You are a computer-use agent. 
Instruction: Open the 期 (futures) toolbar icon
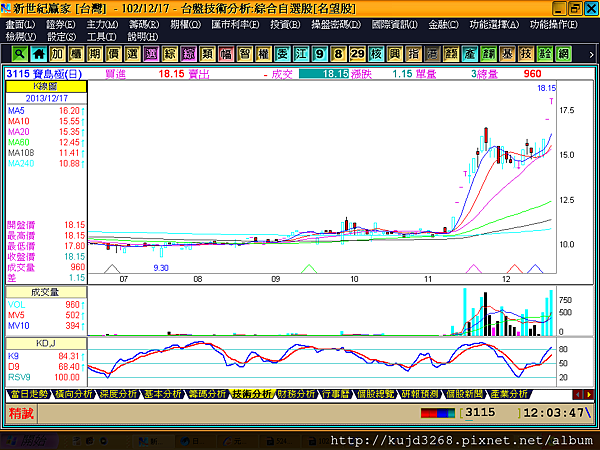coord(95,54)
